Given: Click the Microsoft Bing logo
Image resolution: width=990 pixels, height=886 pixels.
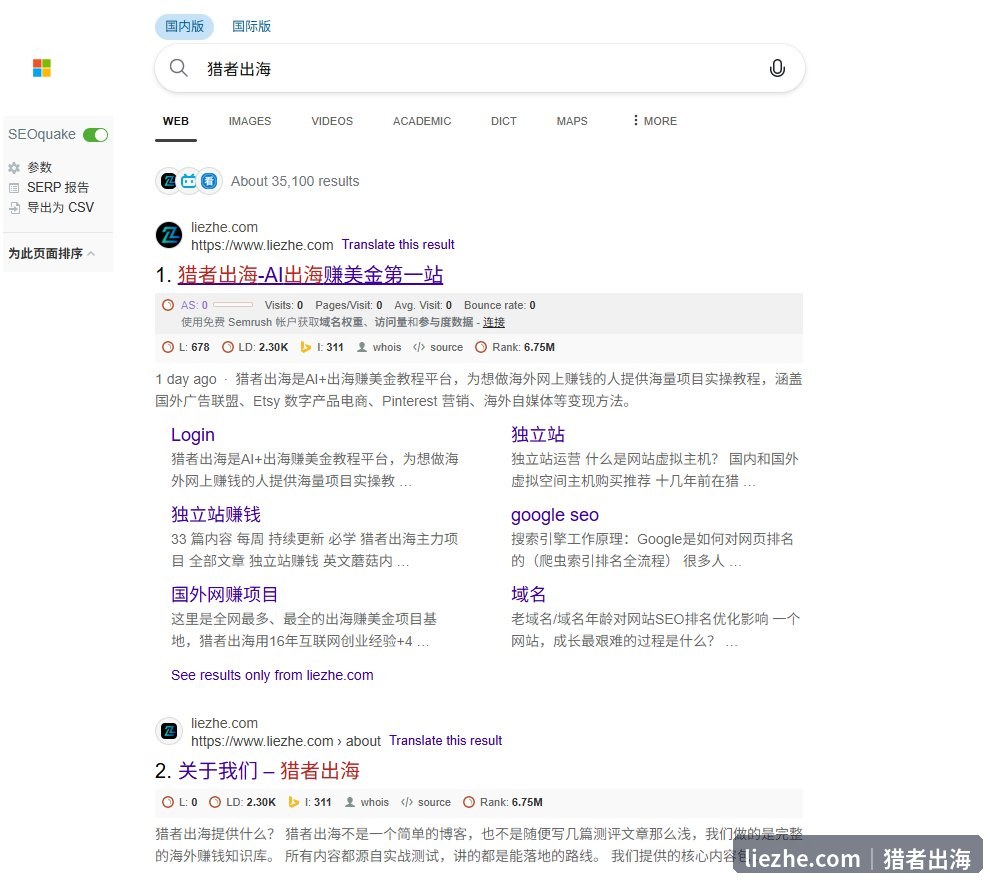Looking at the screenshot, I should click(x=42, y=68).
